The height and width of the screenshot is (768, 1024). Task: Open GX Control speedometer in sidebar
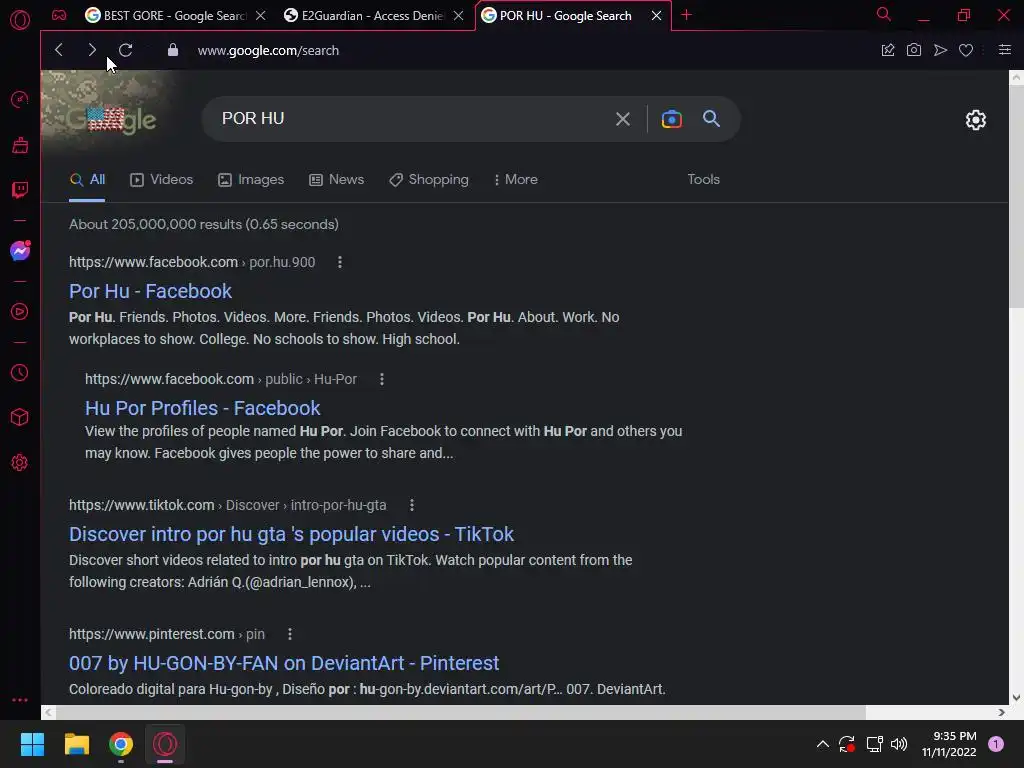pyautogui.click(x=20, y=99)
